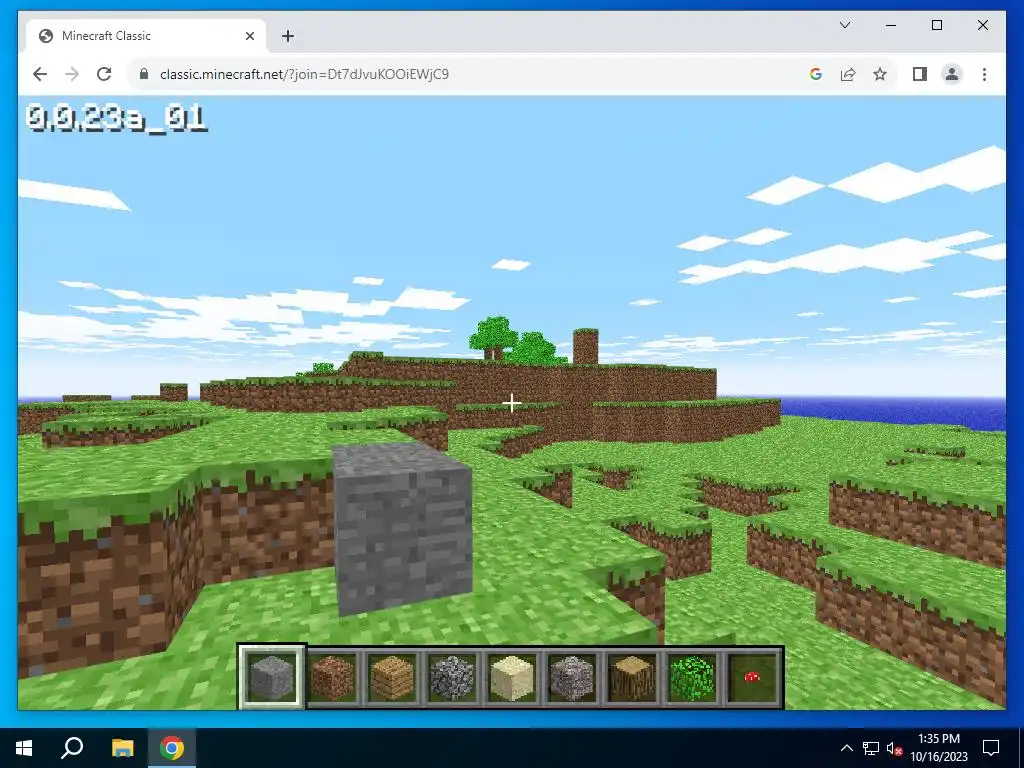Open File Explorer from taskbar

[122, 748]
